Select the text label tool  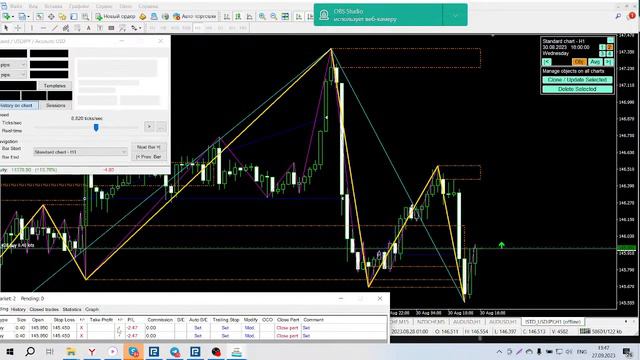pos(100,28)
